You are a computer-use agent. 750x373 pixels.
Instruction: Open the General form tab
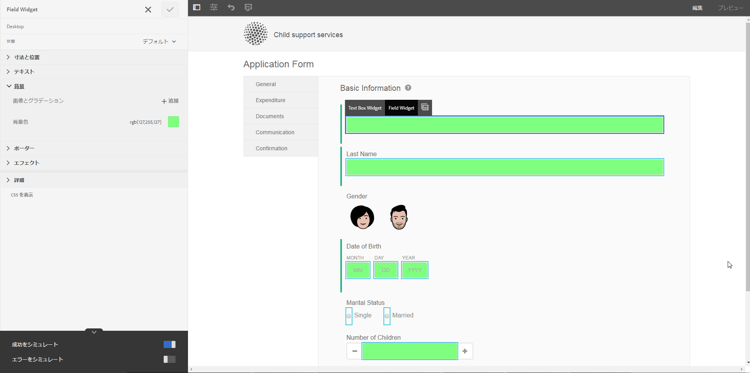[281, 84]
